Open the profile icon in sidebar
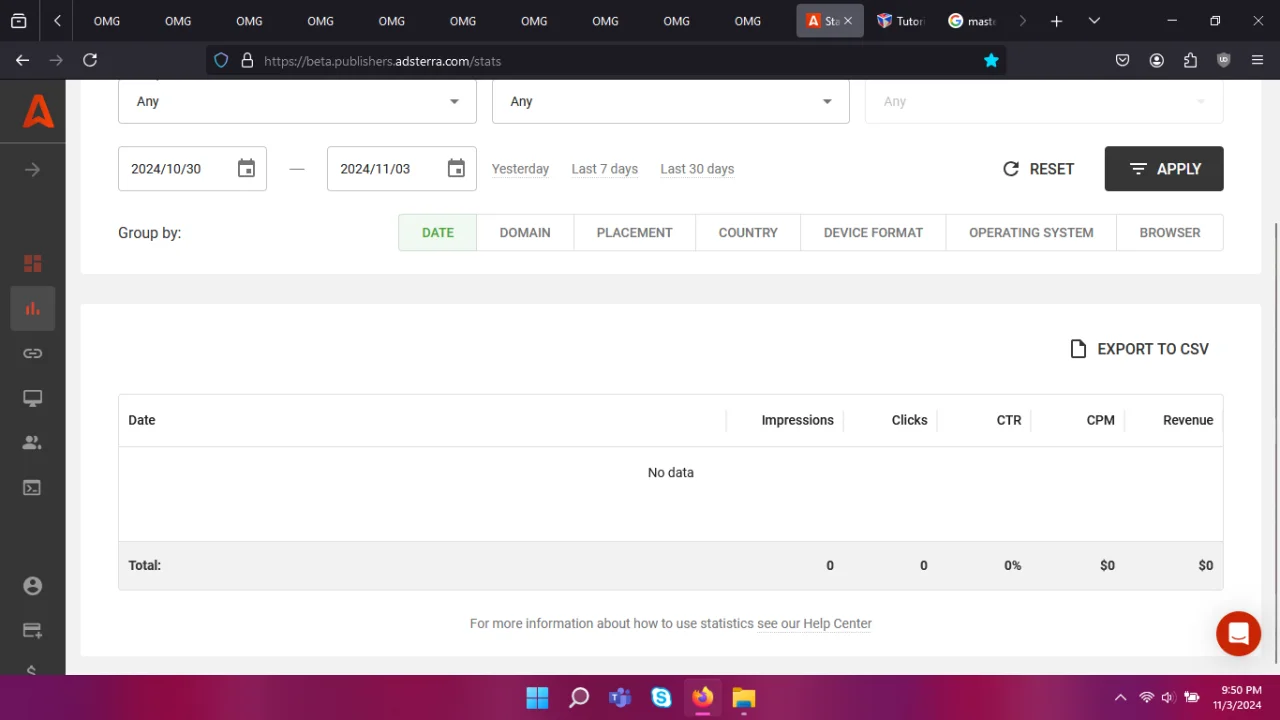This screenshot has height=720, width=1280. (x=33, y=586)
